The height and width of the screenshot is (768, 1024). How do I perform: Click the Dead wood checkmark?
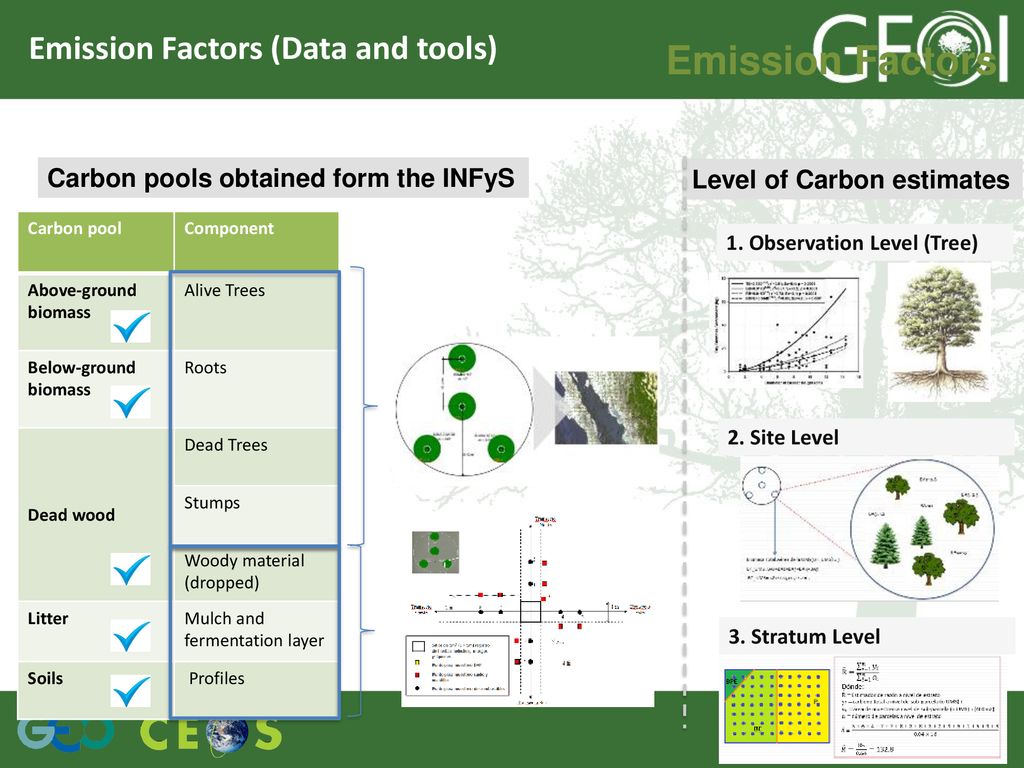[131, 569]
